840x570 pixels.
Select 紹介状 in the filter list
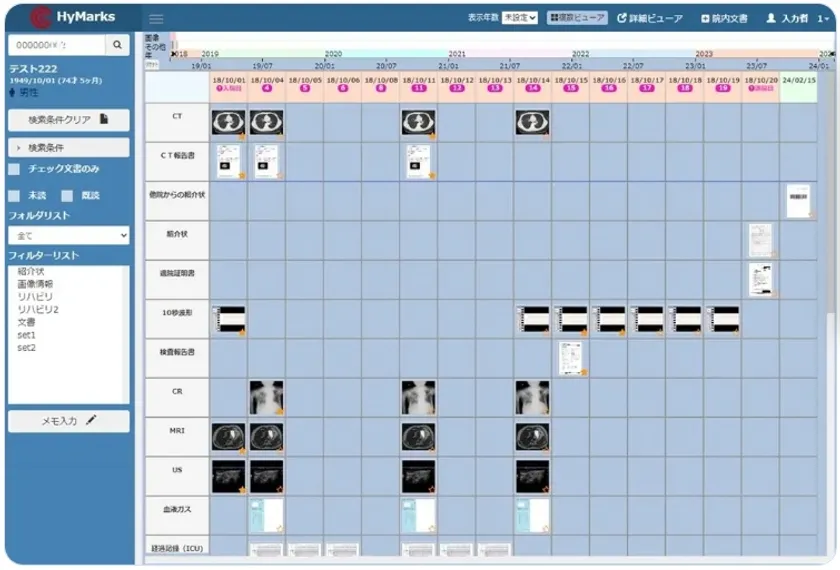point(31,271)
